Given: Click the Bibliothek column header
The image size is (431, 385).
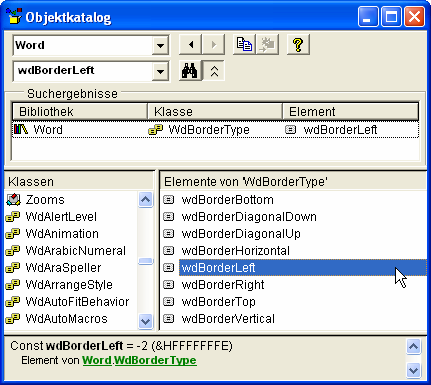Looking at the screenshot, I should point(80,112).
